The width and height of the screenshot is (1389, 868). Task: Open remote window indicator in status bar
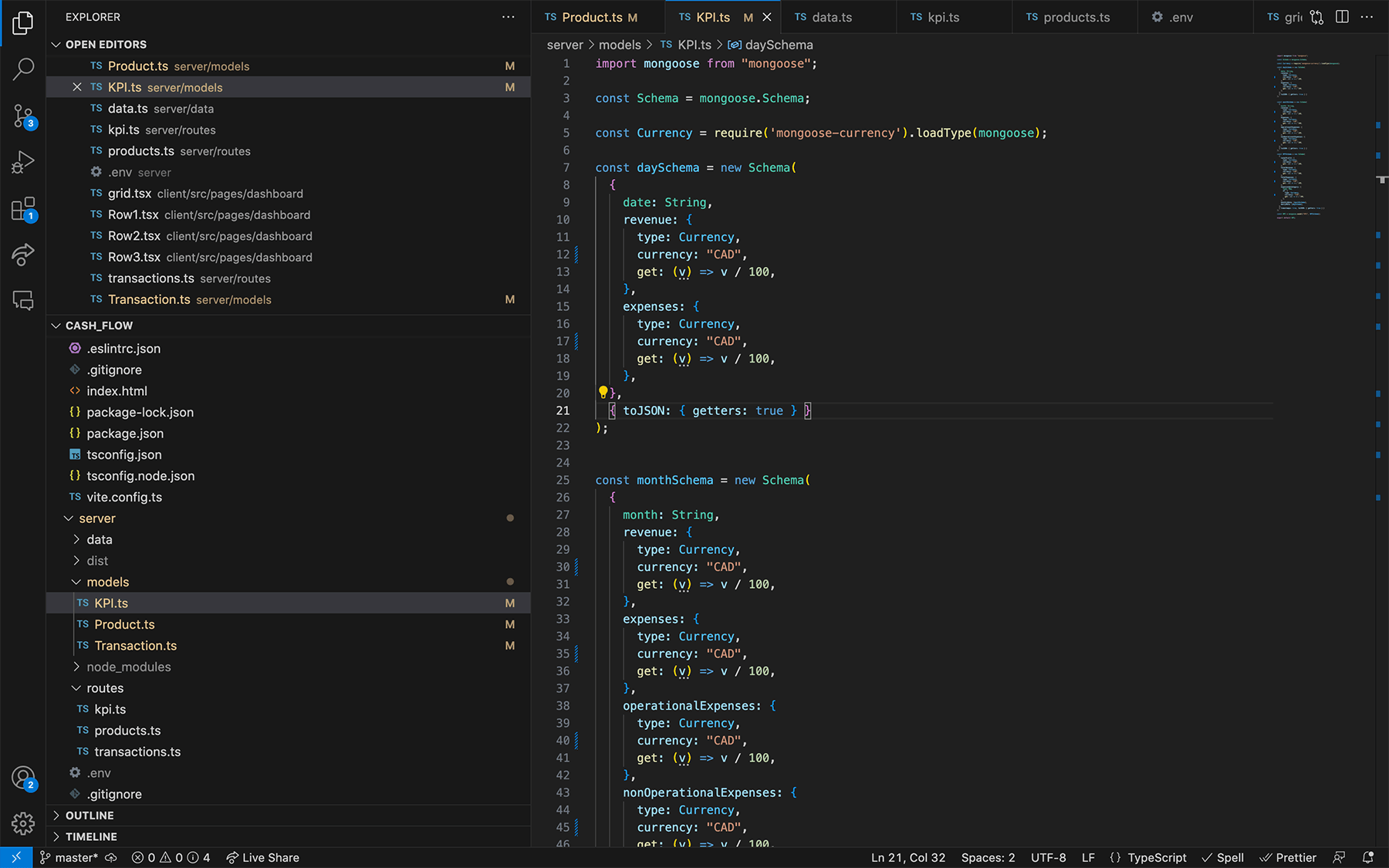coord(16,857)
